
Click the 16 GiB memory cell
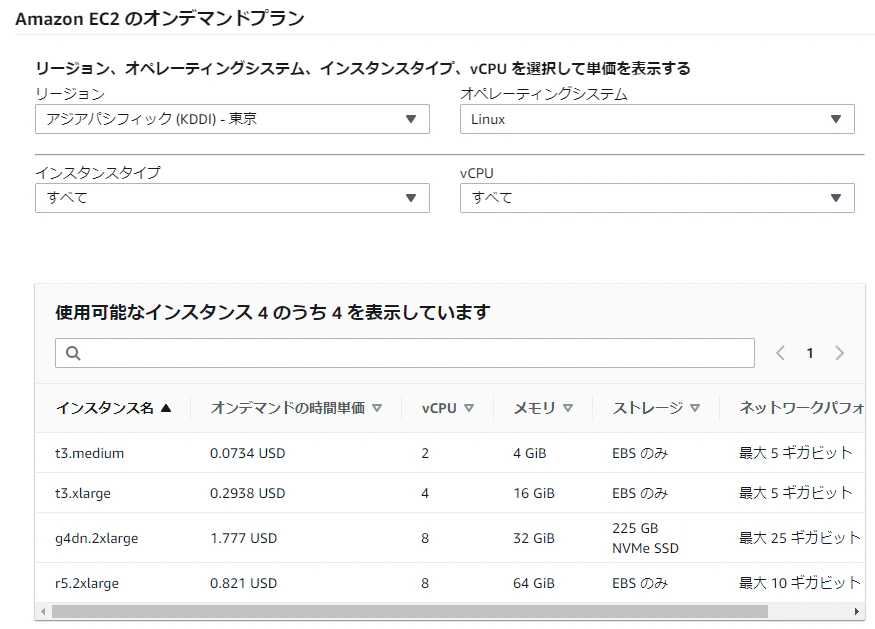point(534,493)
